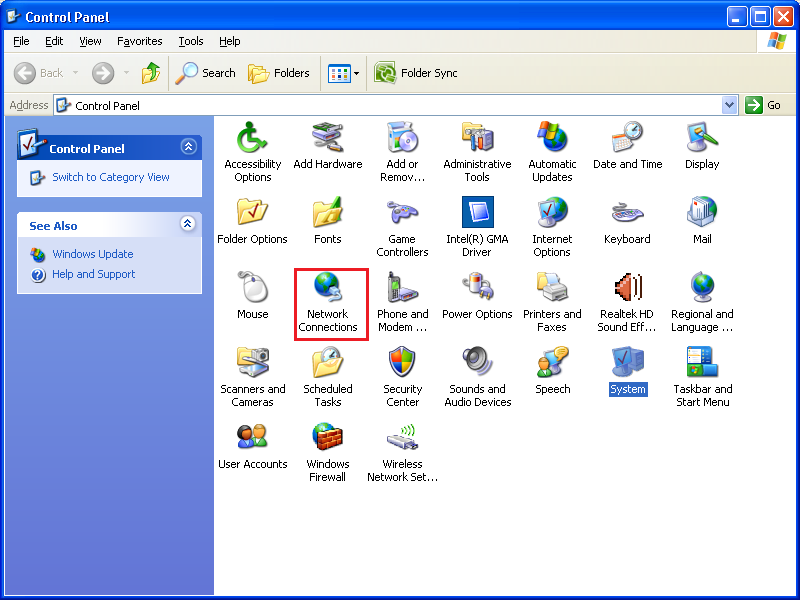The image size is (800, 600).
Task: Click Switch to Category View link
Action: coord(111,177)
